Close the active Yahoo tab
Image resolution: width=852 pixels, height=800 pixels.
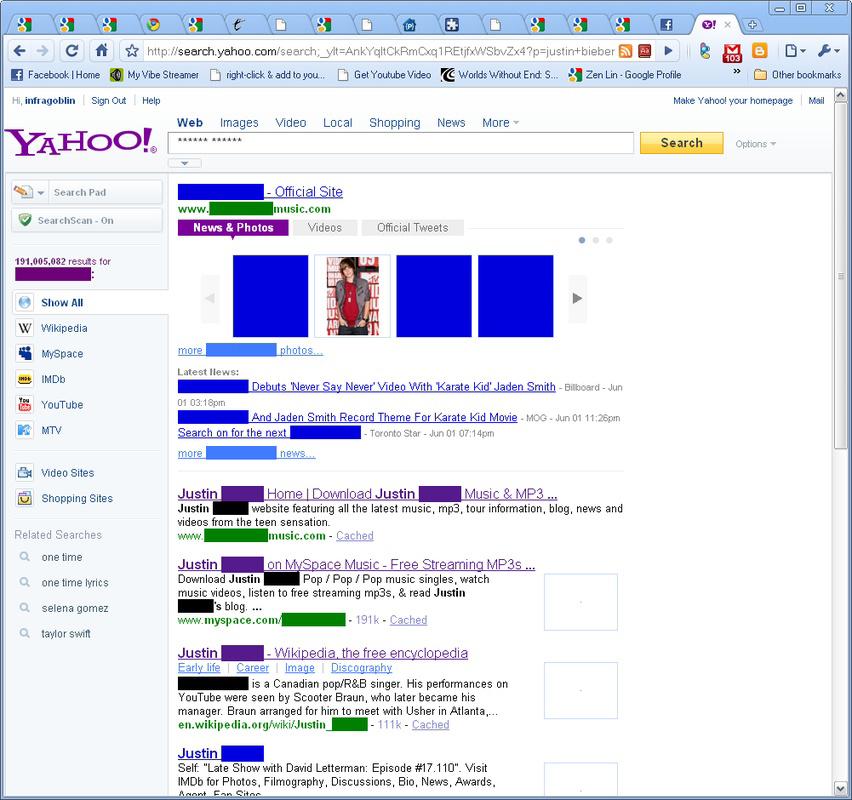click(x=728, y=24)
